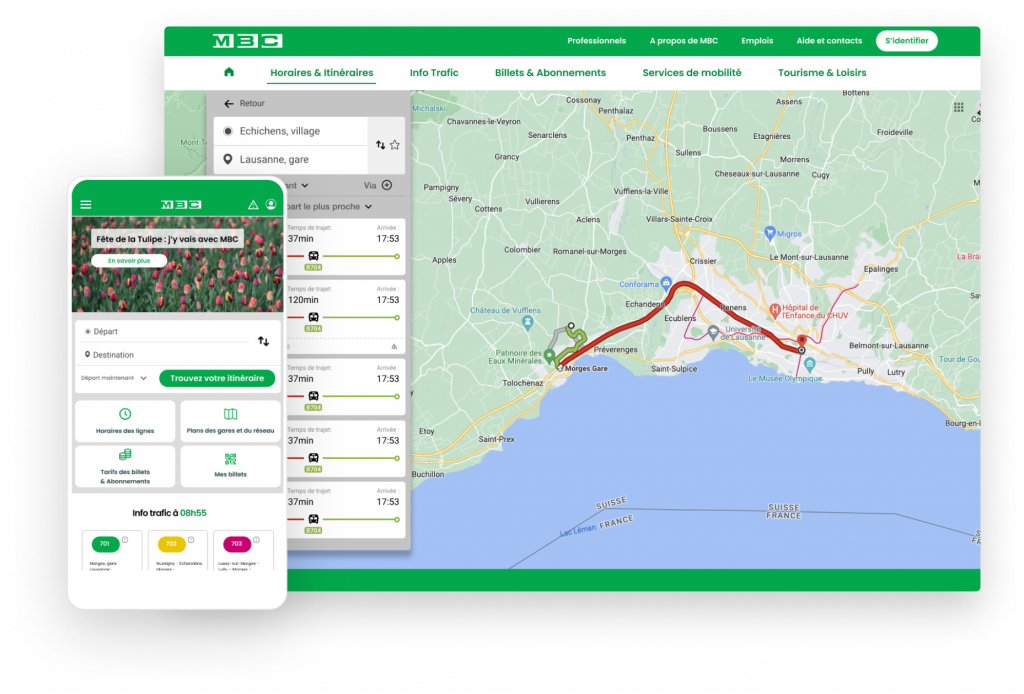1024x694 pixels.
Task: Select the magenta 703 line badge
Action: click(x=236, y=543)
